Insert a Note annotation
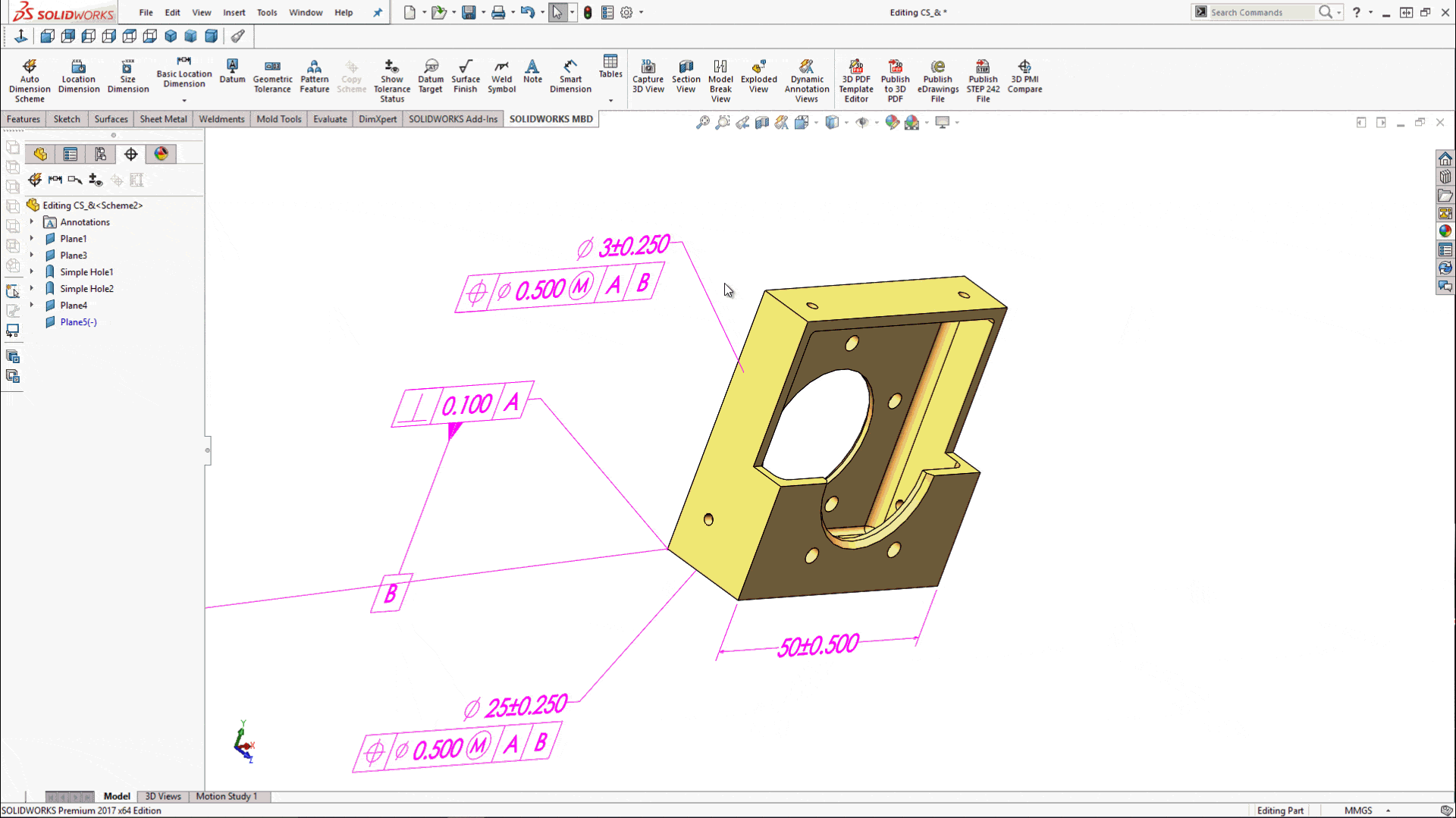The image size is (1456, 818). pos(532,71)
